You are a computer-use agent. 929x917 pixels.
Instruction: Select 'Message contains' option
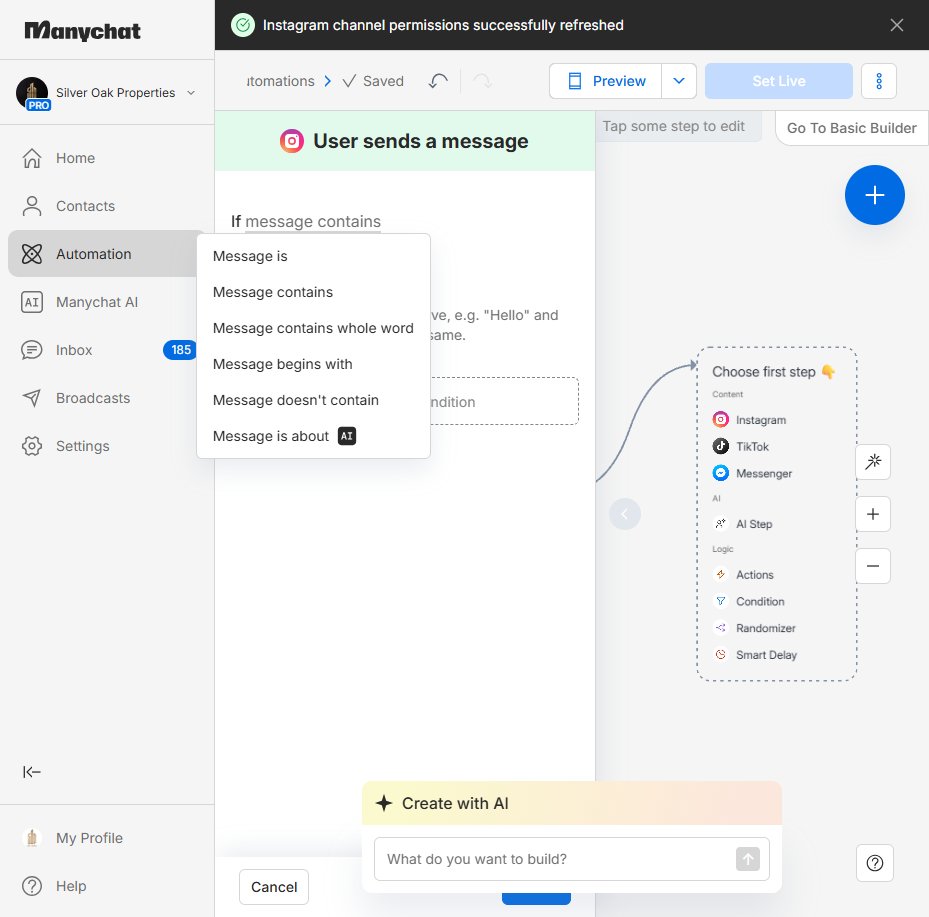click(313, 292)
